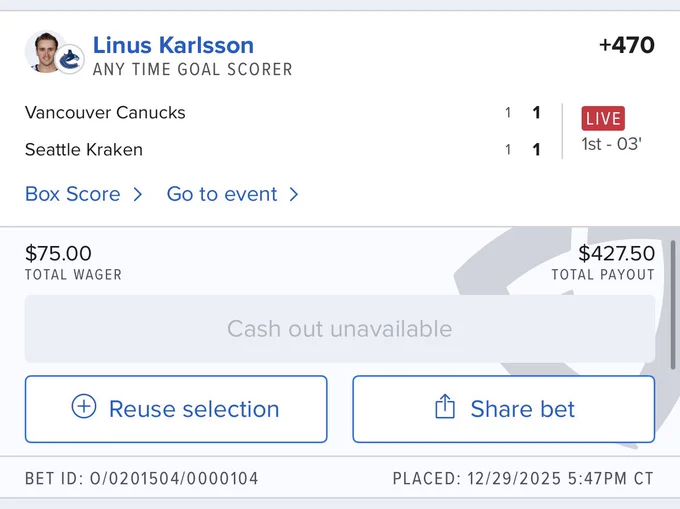Click Linus Karlsson's player headshot photo
The image size is (680, 509).
pyautogui.click(x=44, y=51)
